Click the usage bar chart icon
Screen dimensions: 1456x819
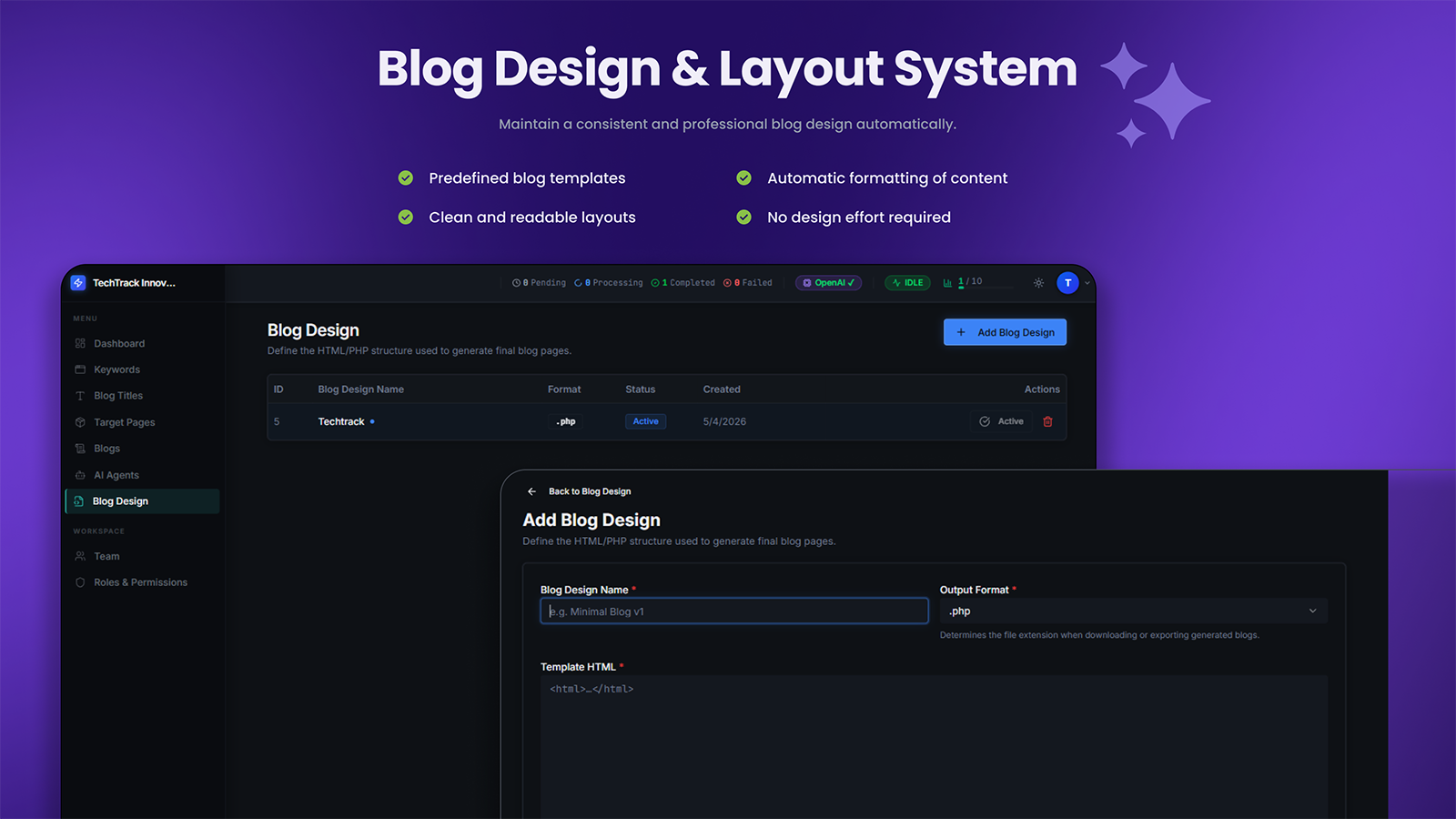coord(947,283)
